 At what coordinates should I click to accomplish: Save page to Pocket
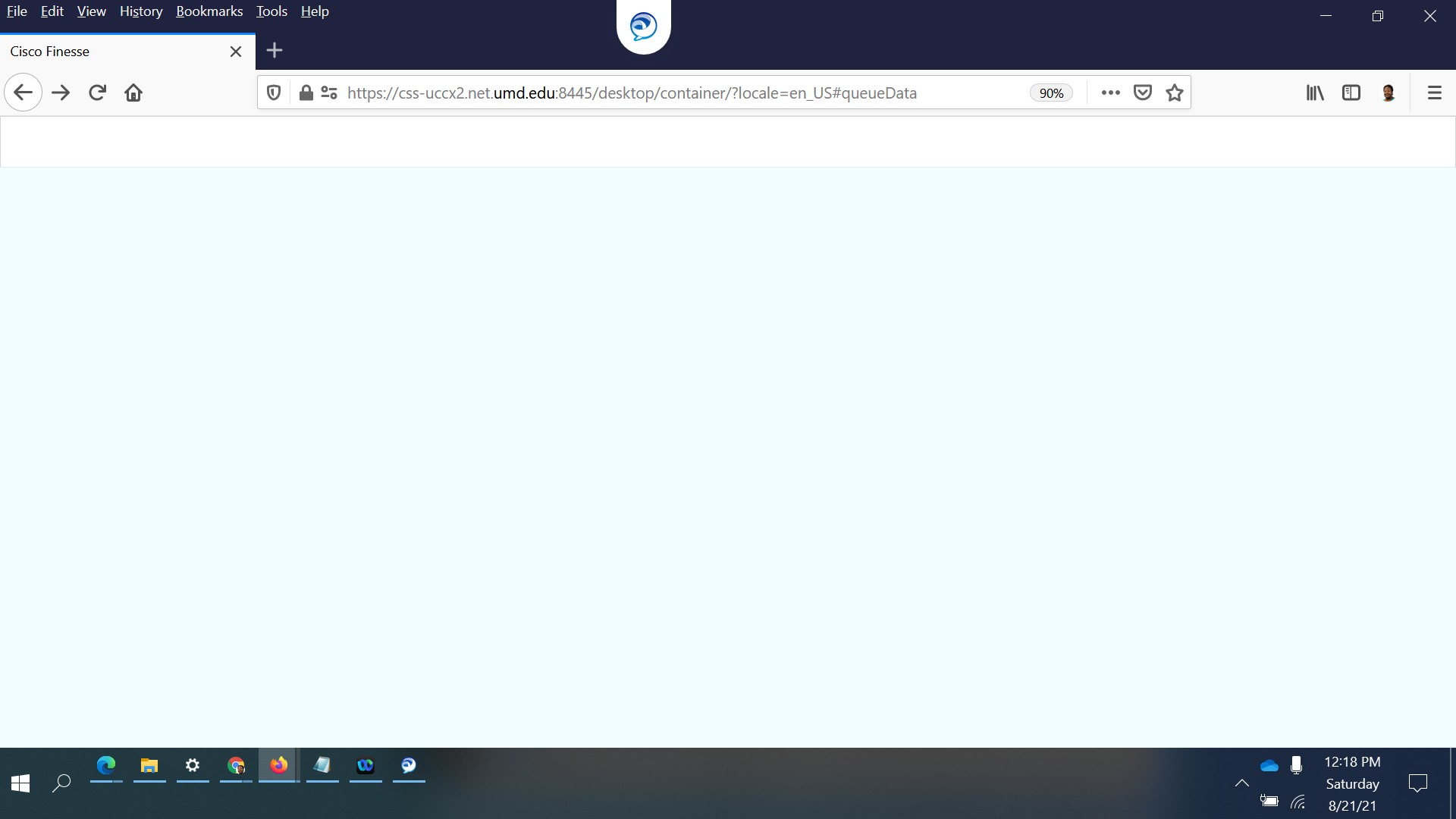[1142, 93]
